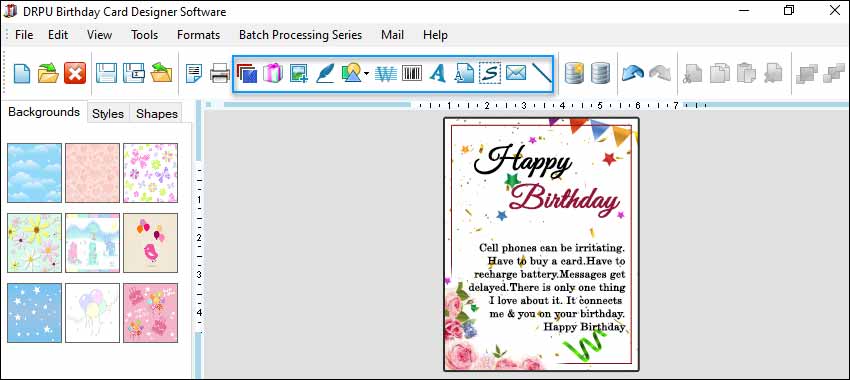Switch to the Styles tab

pos(108,114)
